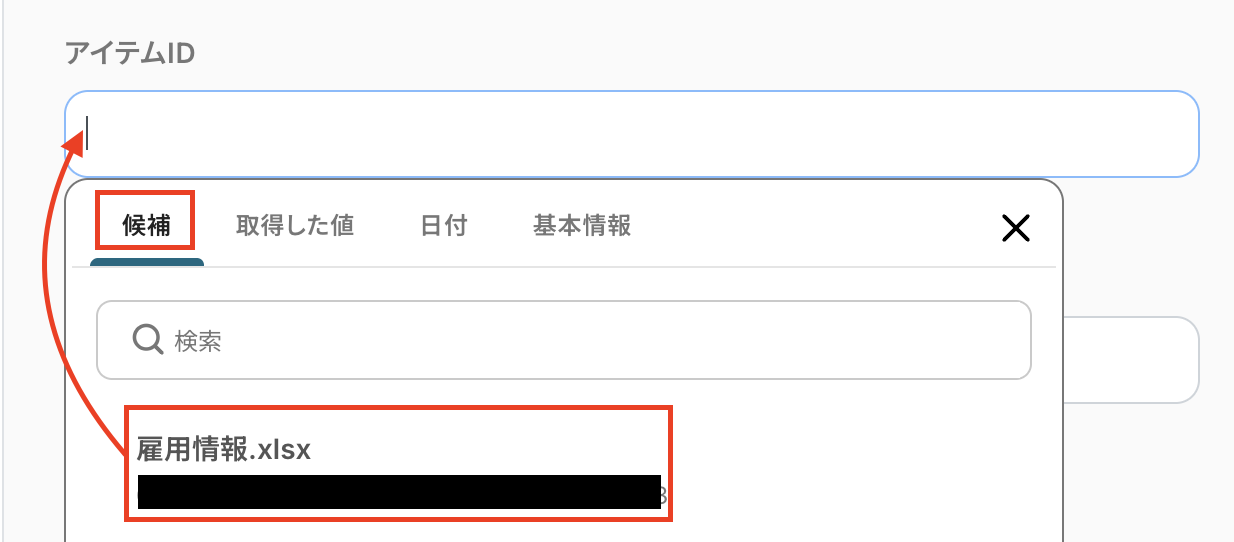Place cursor at text caret in アイテムID box

tap(88, 134)
